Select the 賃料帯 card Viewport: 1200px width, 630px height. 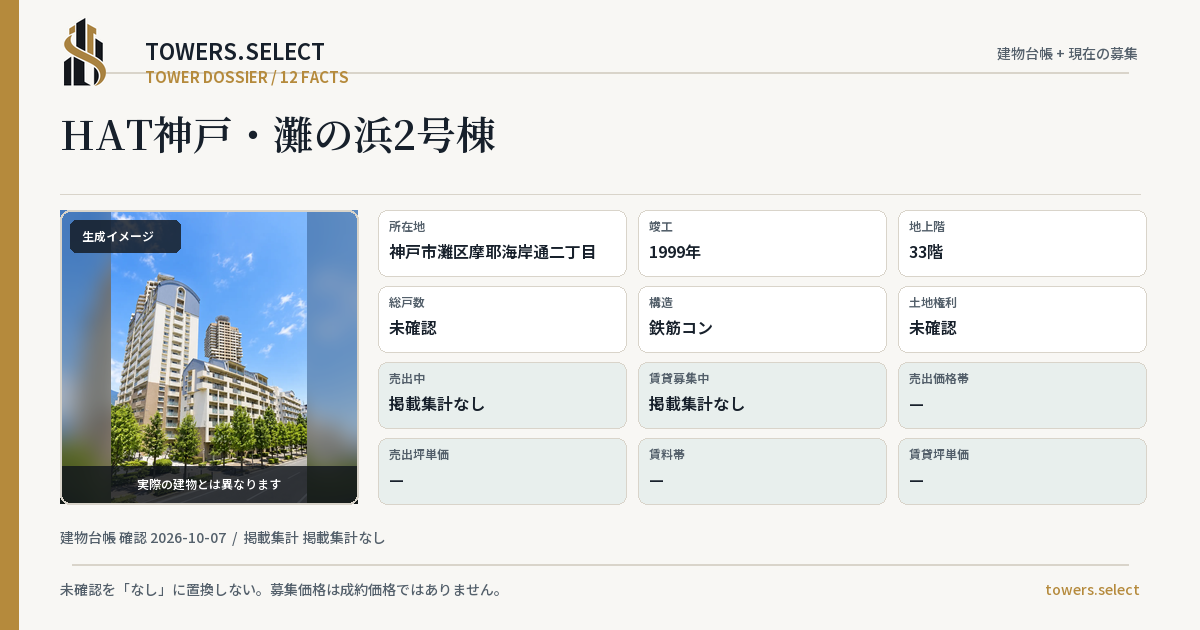762,471
